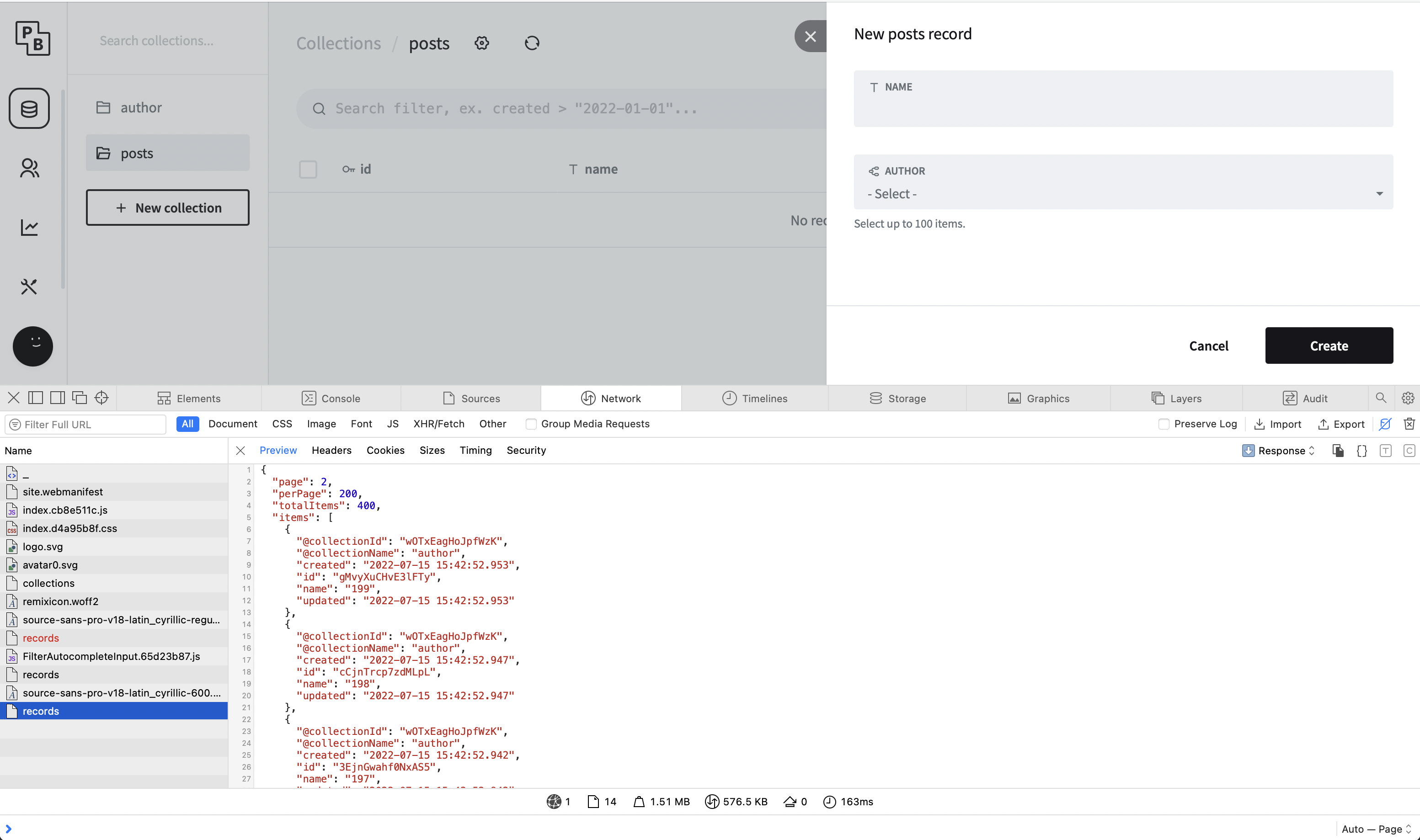The width and height of the screenshot is (1420, 840).
Task: Switch to the Headers tab
Action: [331, 450]
